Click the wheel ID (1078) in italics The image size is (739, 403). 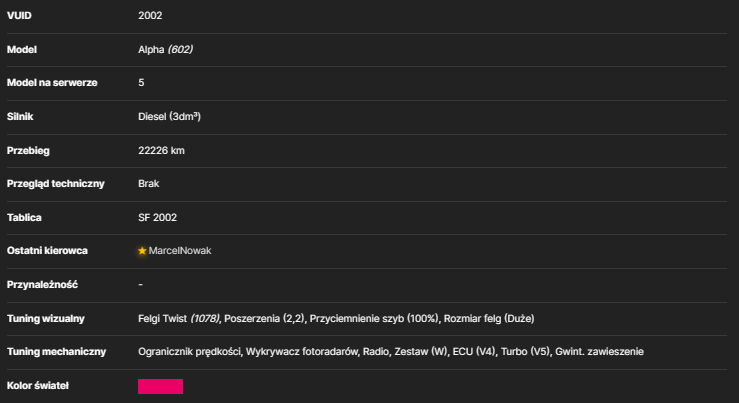click(x=205, y=319)
